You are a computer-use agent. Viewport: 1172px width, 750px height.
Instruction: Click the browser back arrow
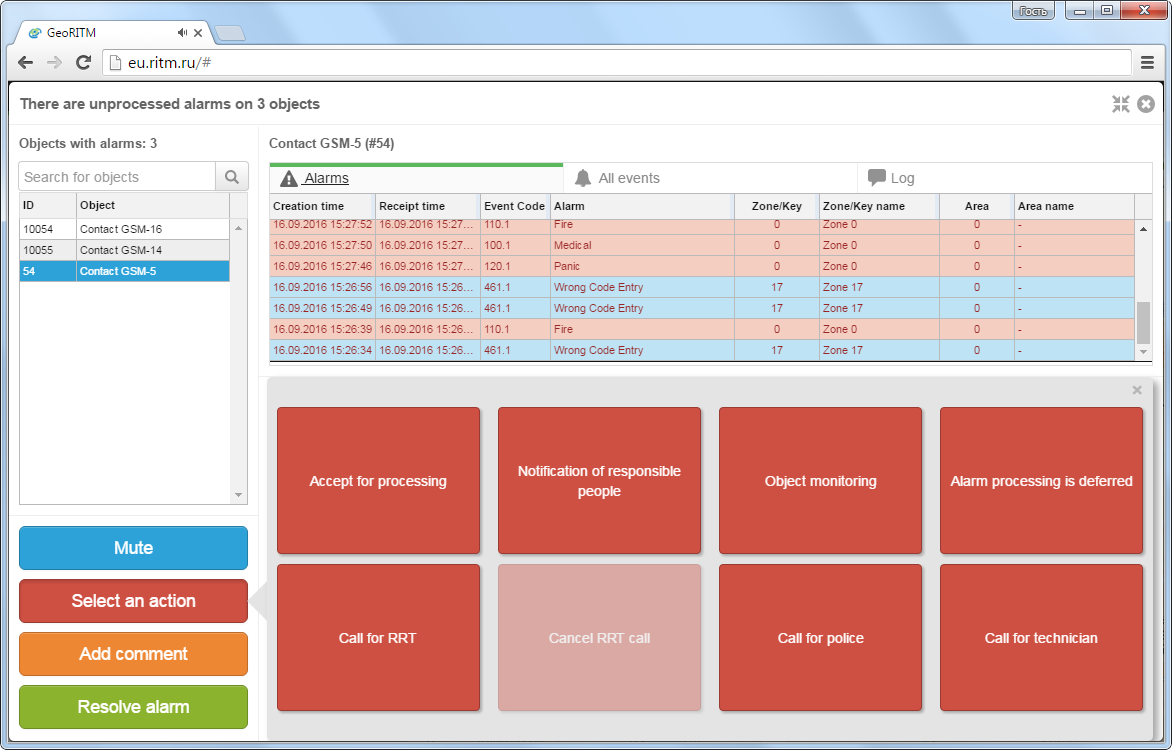[25, 63]
